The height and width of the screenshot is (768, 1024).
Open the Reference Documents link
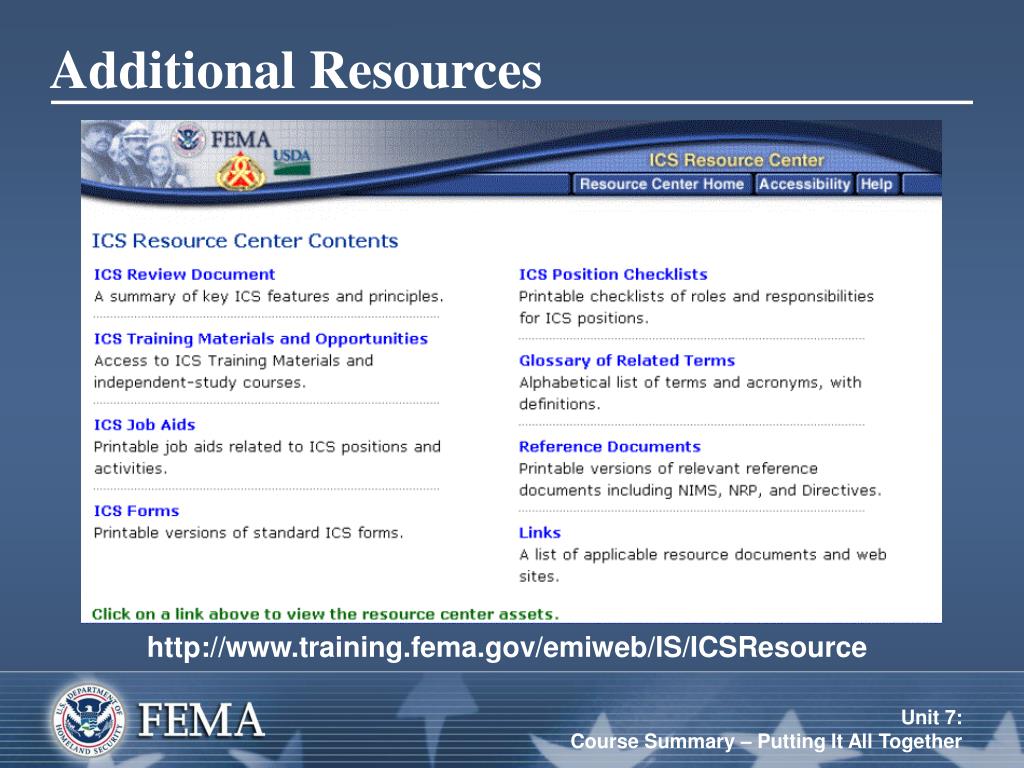tap(609, 447)
